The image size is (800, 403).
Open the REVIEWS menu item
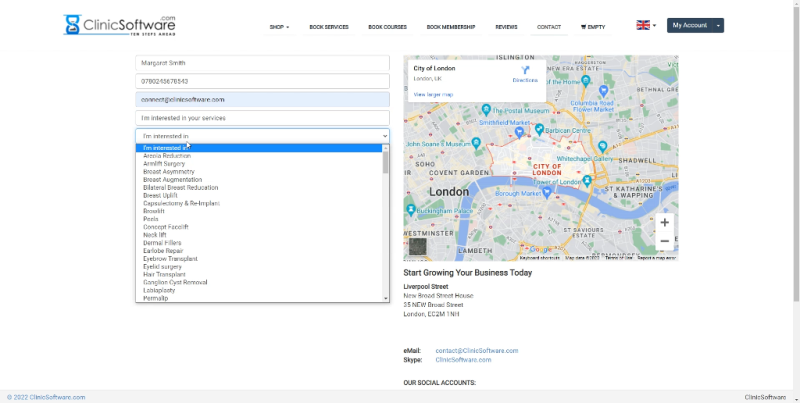click(x=506, y=27)
